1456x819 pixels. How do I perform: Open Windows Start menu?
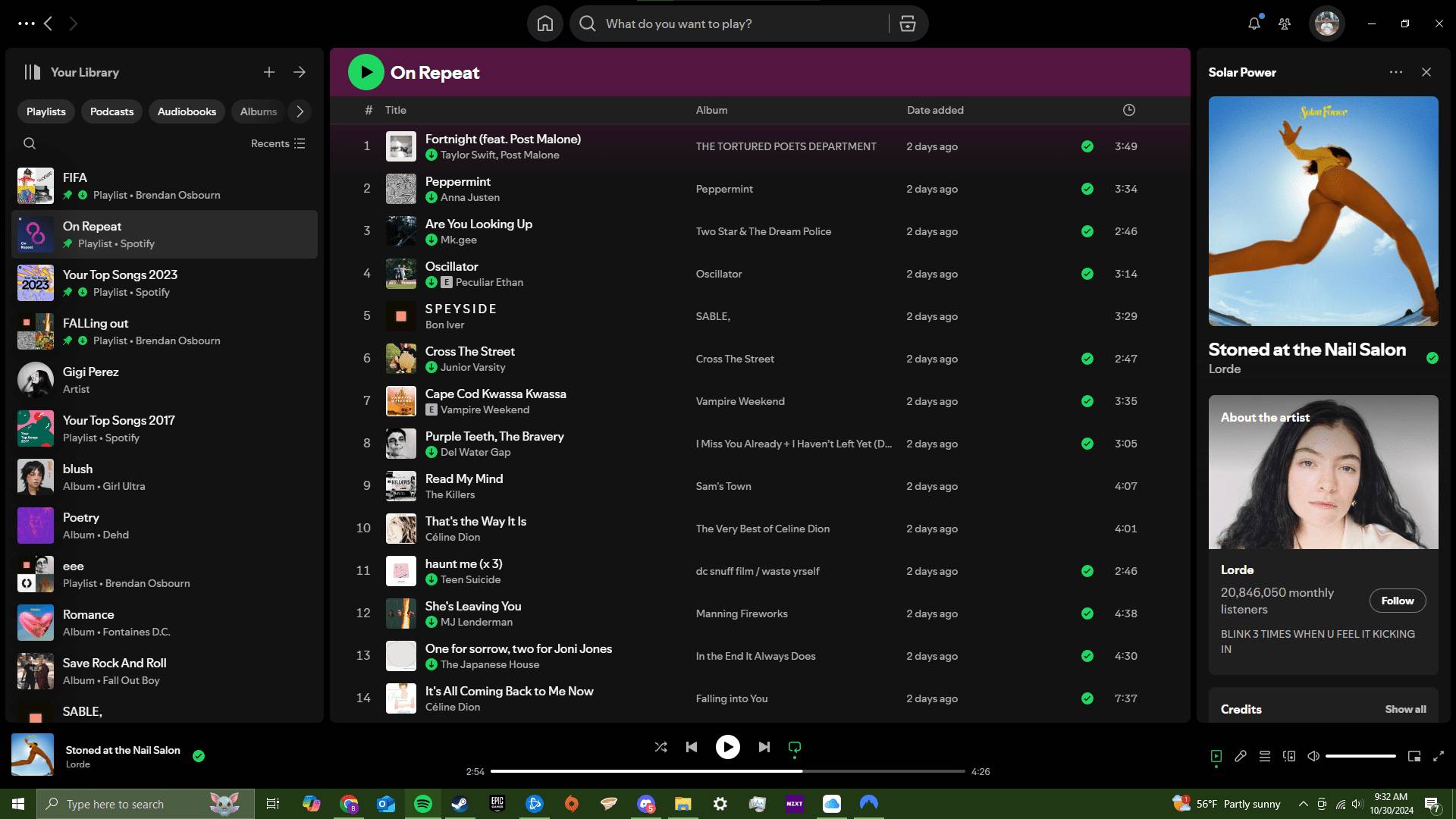point(18,804)
